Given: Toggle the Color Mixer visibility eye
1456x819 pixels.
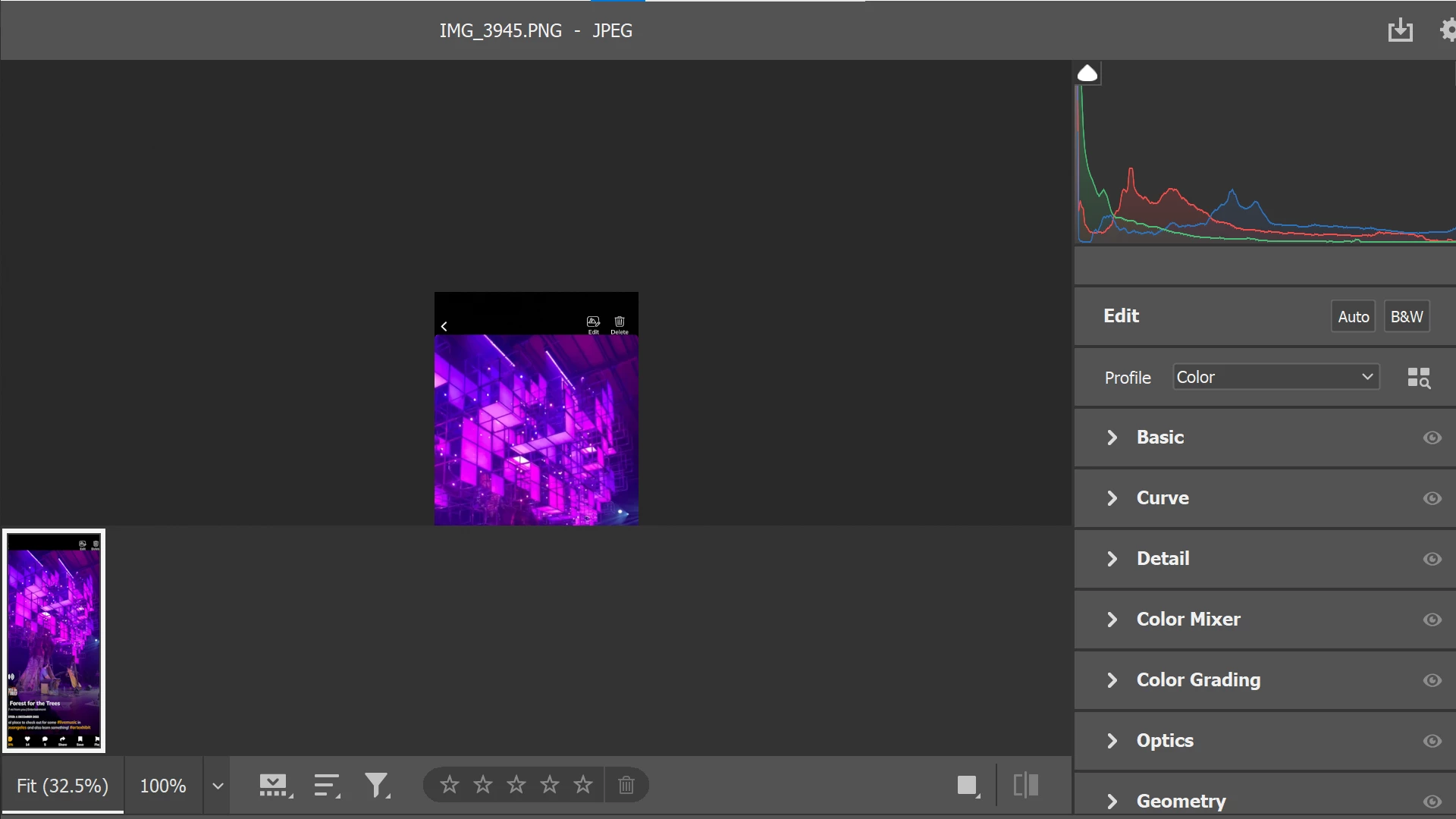Looking at the screenshot, I should pos(1432,620).
